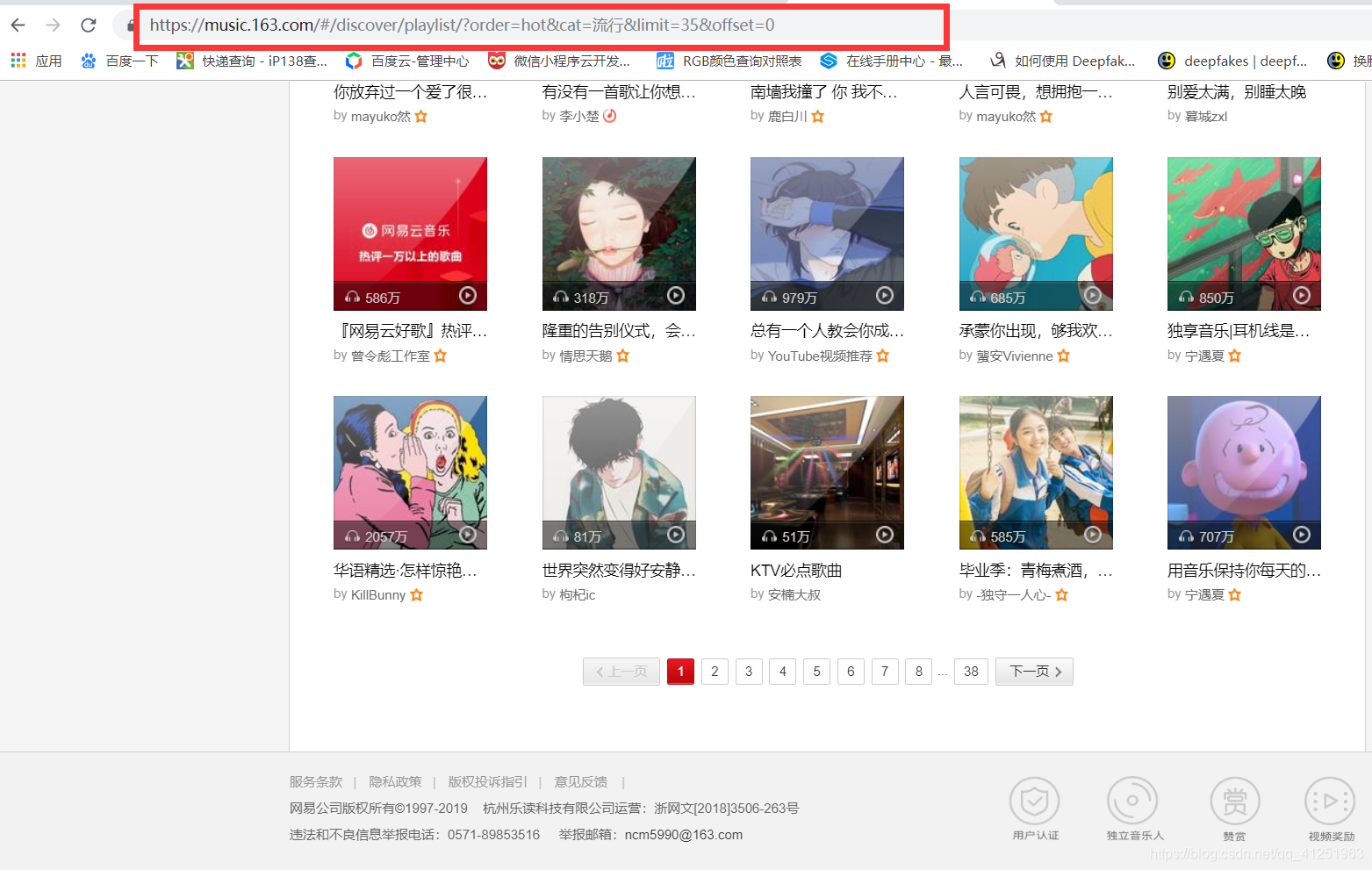
Task: Visit author 枸杞ic profile
Action: coord(578,595)
